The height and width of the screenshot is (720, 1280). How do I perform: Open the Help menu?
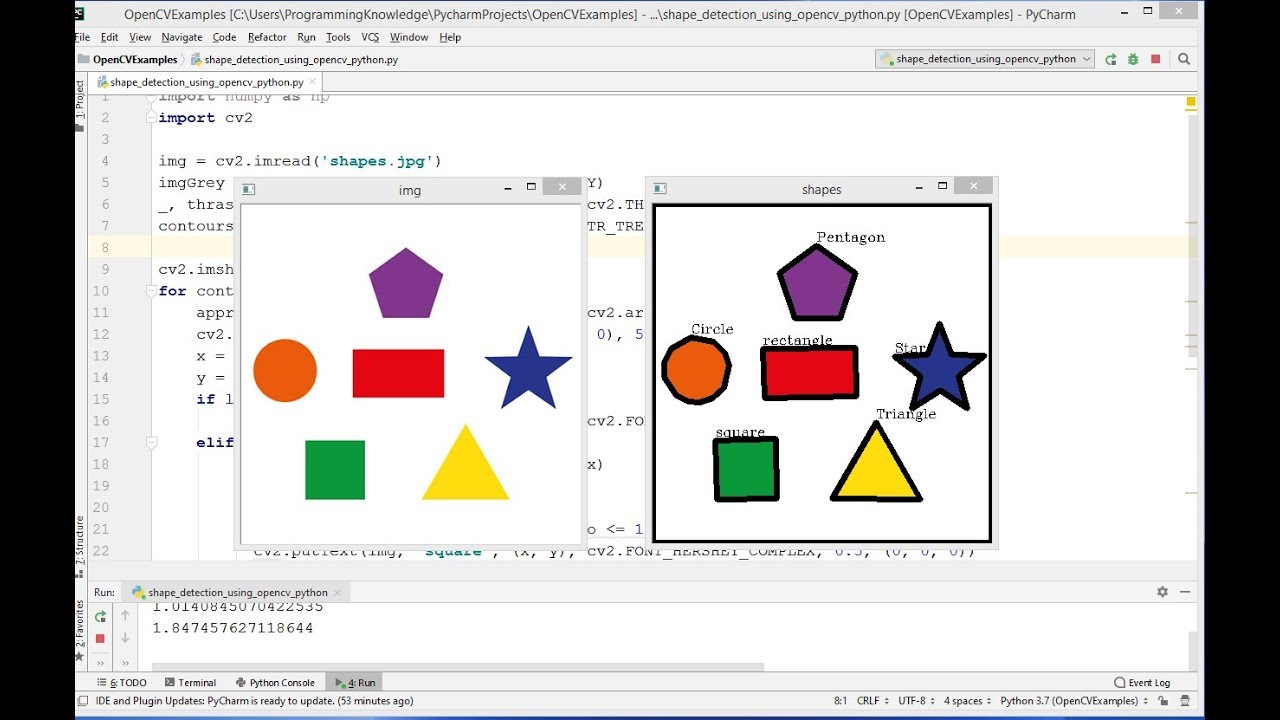coord(450,37)
